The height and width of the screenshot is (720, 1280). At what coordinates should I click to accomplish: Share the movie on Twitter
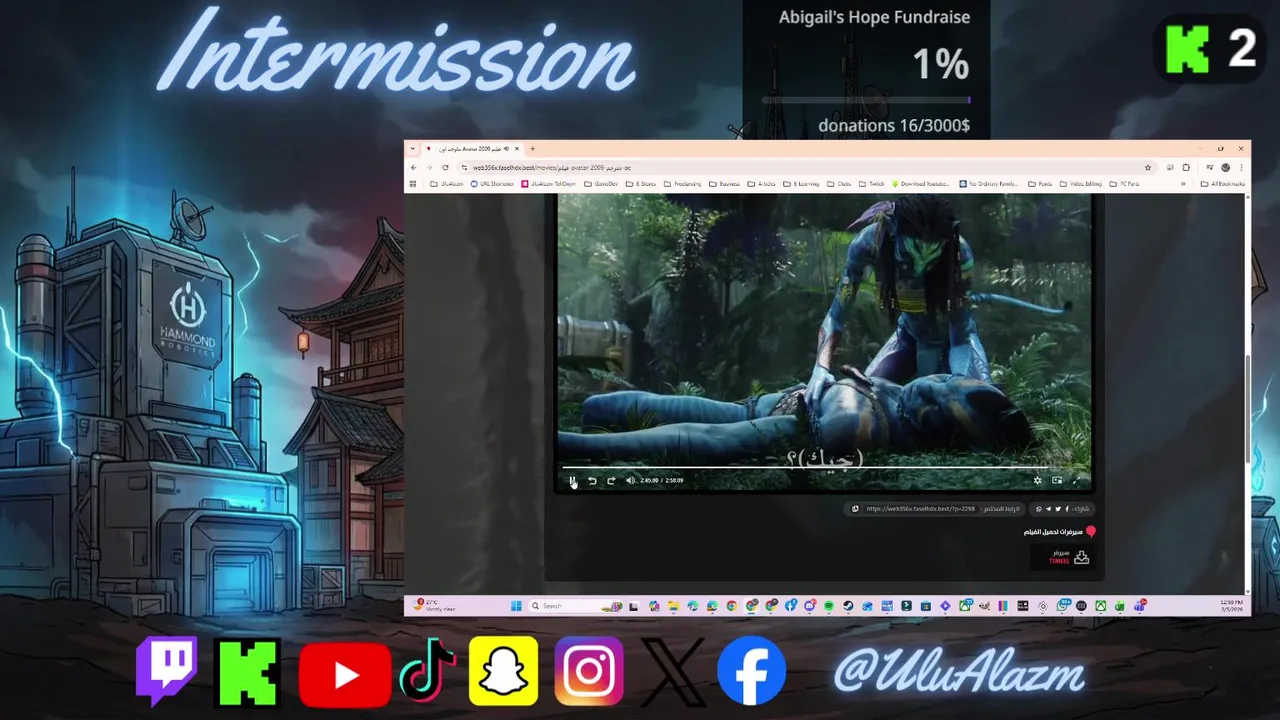1058,509
